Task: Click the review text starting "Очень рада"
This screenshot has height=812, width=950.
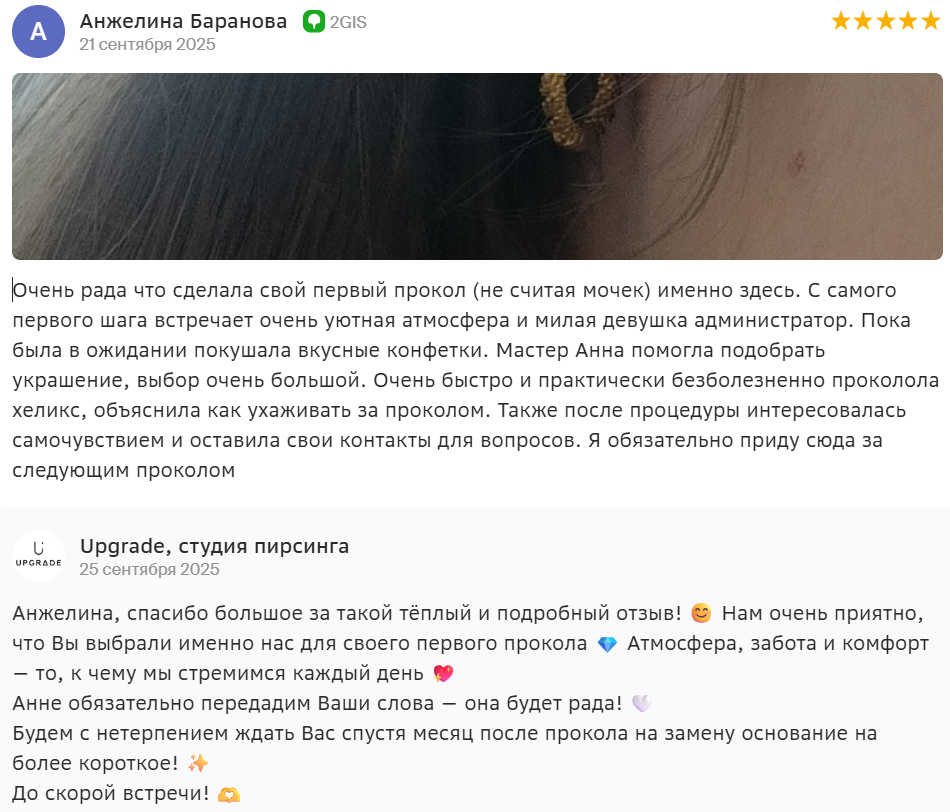Action: [476, 380]
